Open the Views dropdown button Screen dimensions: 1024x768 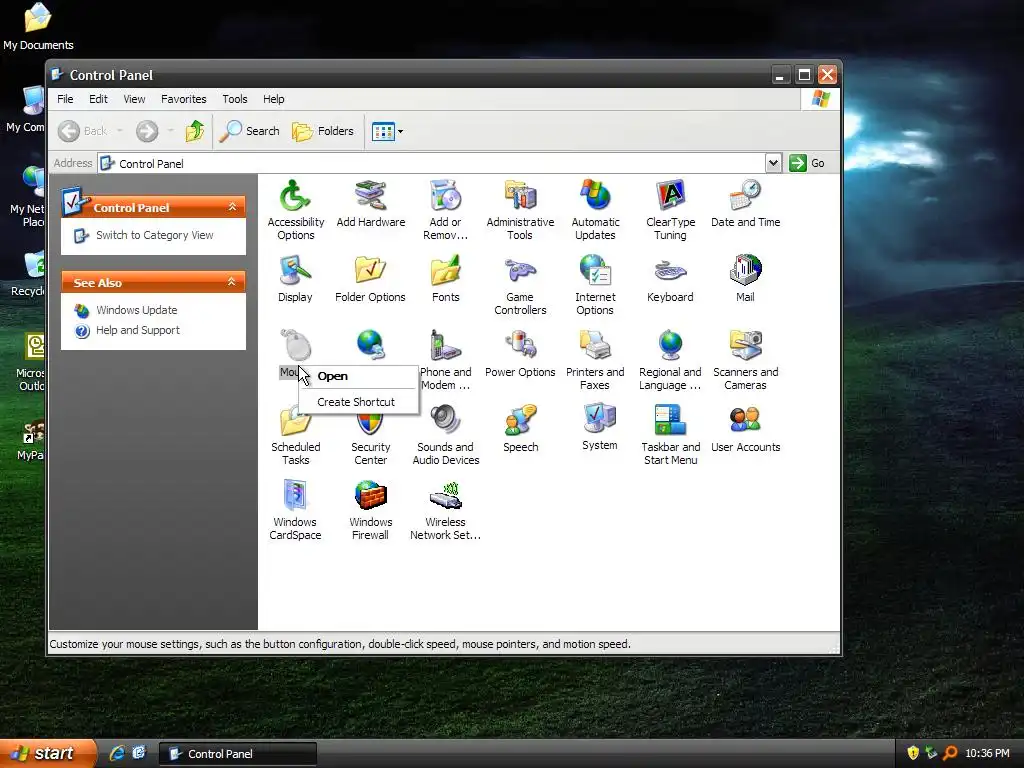pos(387,131)
